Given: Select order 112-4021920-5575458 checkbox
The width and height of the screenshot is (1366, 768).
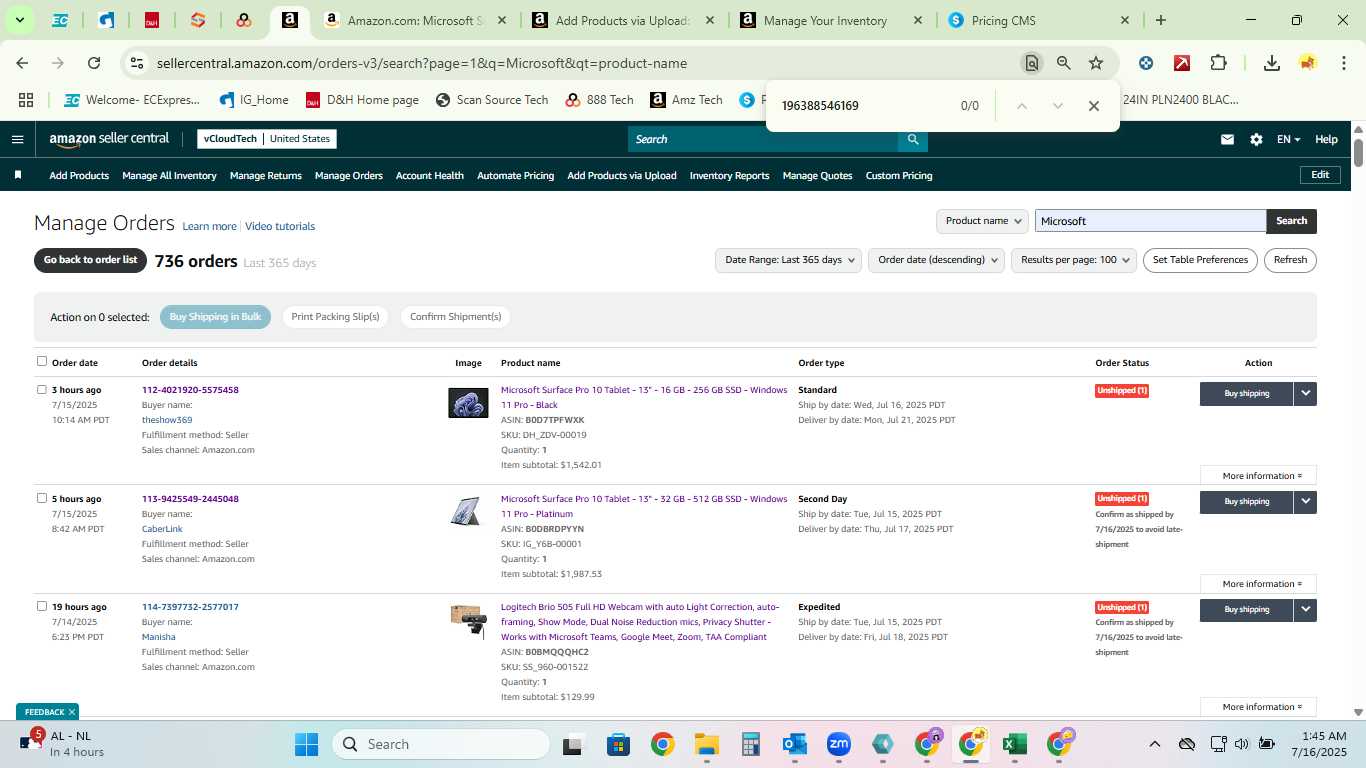Looking at the screenshot, I should pyautogui.click(x=42, y=389).
